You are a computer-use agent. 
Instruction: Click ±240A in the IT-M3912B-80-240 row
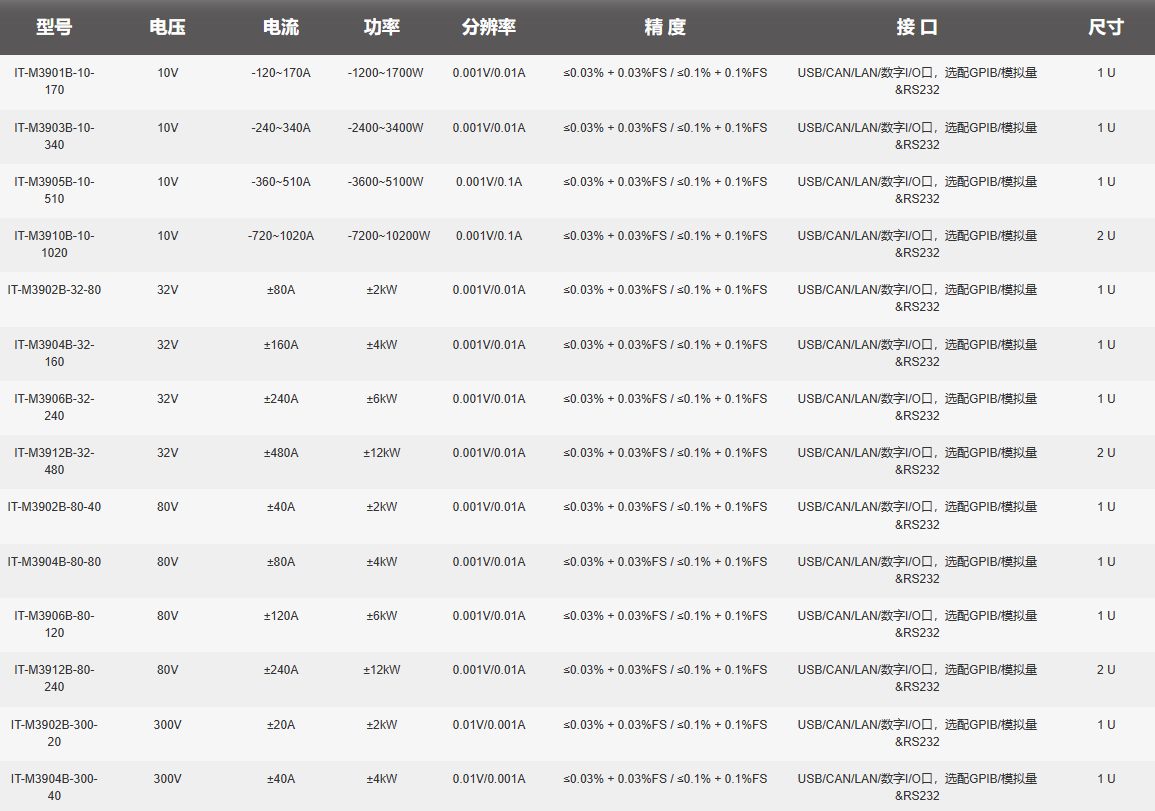281,670
